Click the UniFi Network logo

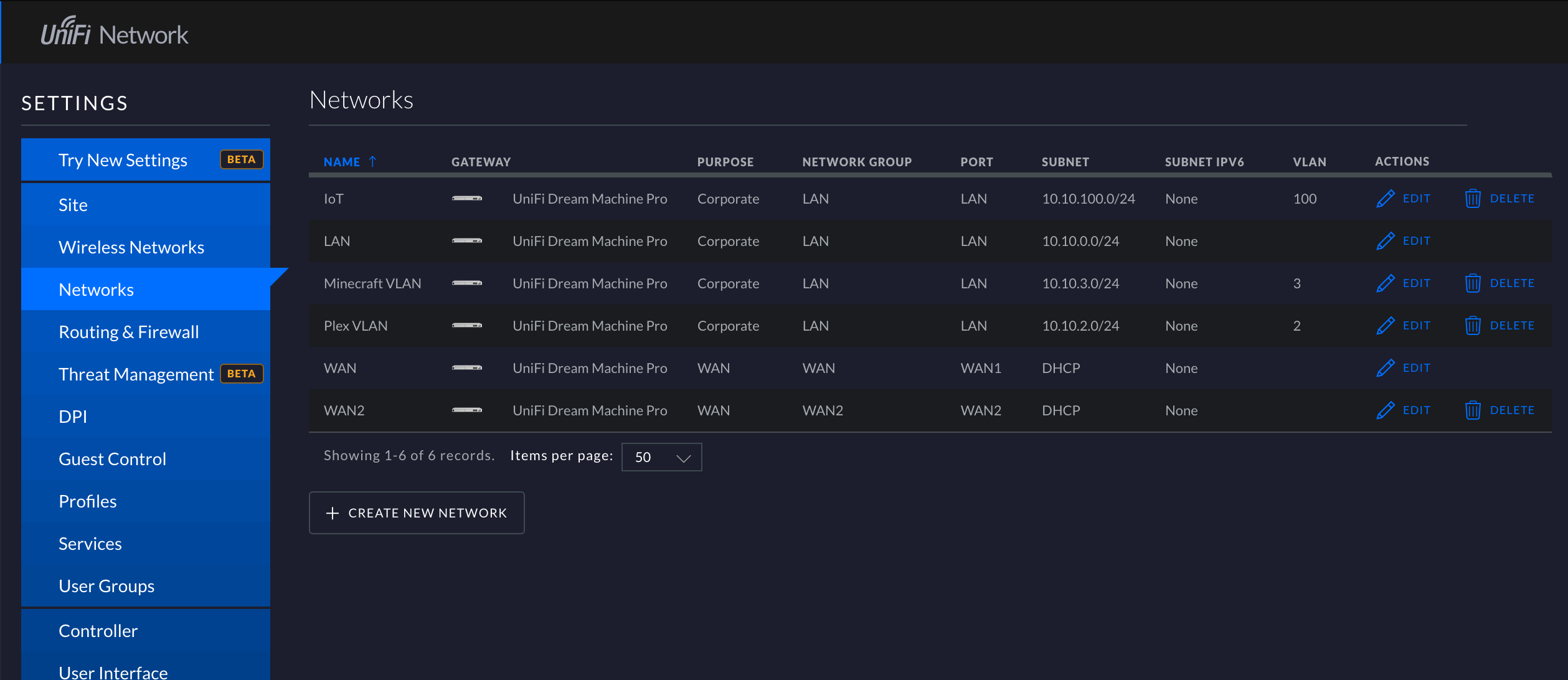point(115,32)
